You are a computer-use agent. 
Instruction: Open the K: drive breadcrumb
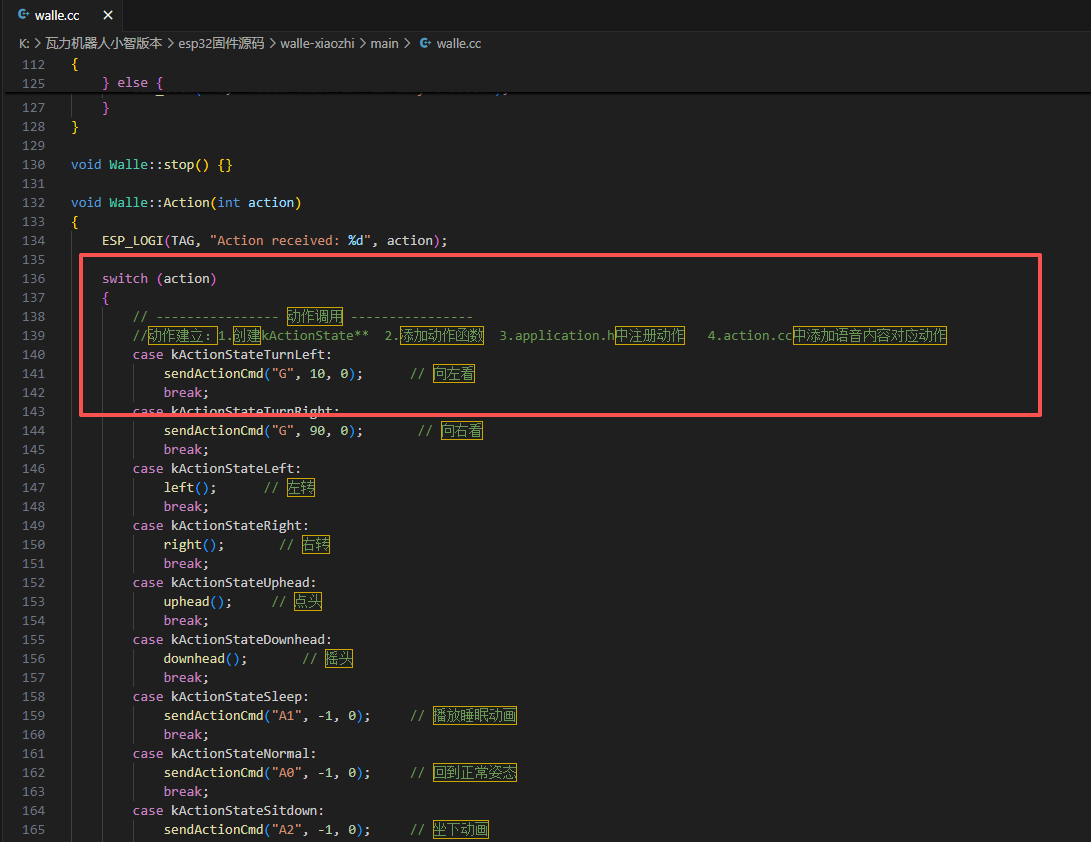tap(24, 44)
